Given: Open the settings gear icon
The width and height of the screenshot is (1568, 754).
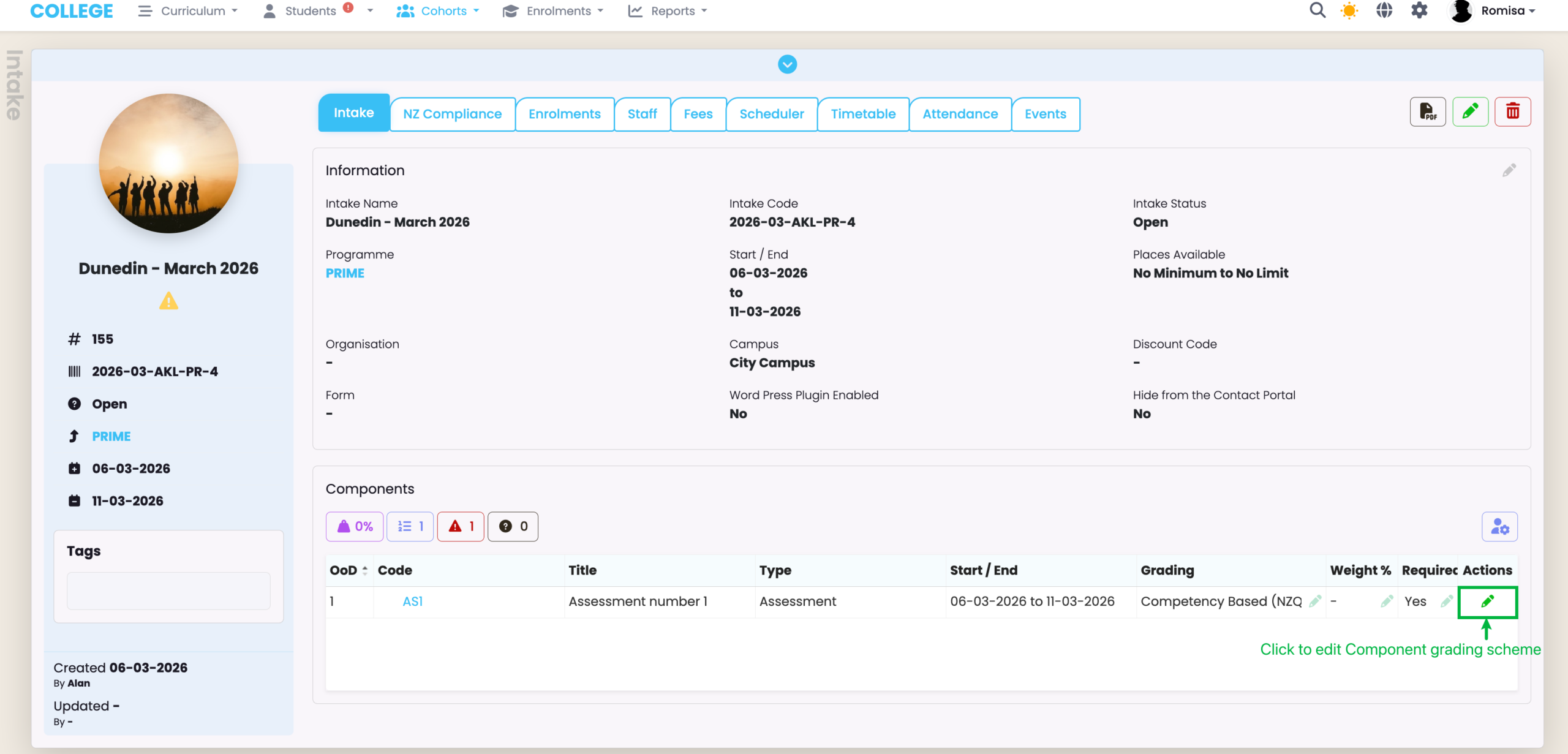Looking at the screenshot, I should tap(1419, 10).
